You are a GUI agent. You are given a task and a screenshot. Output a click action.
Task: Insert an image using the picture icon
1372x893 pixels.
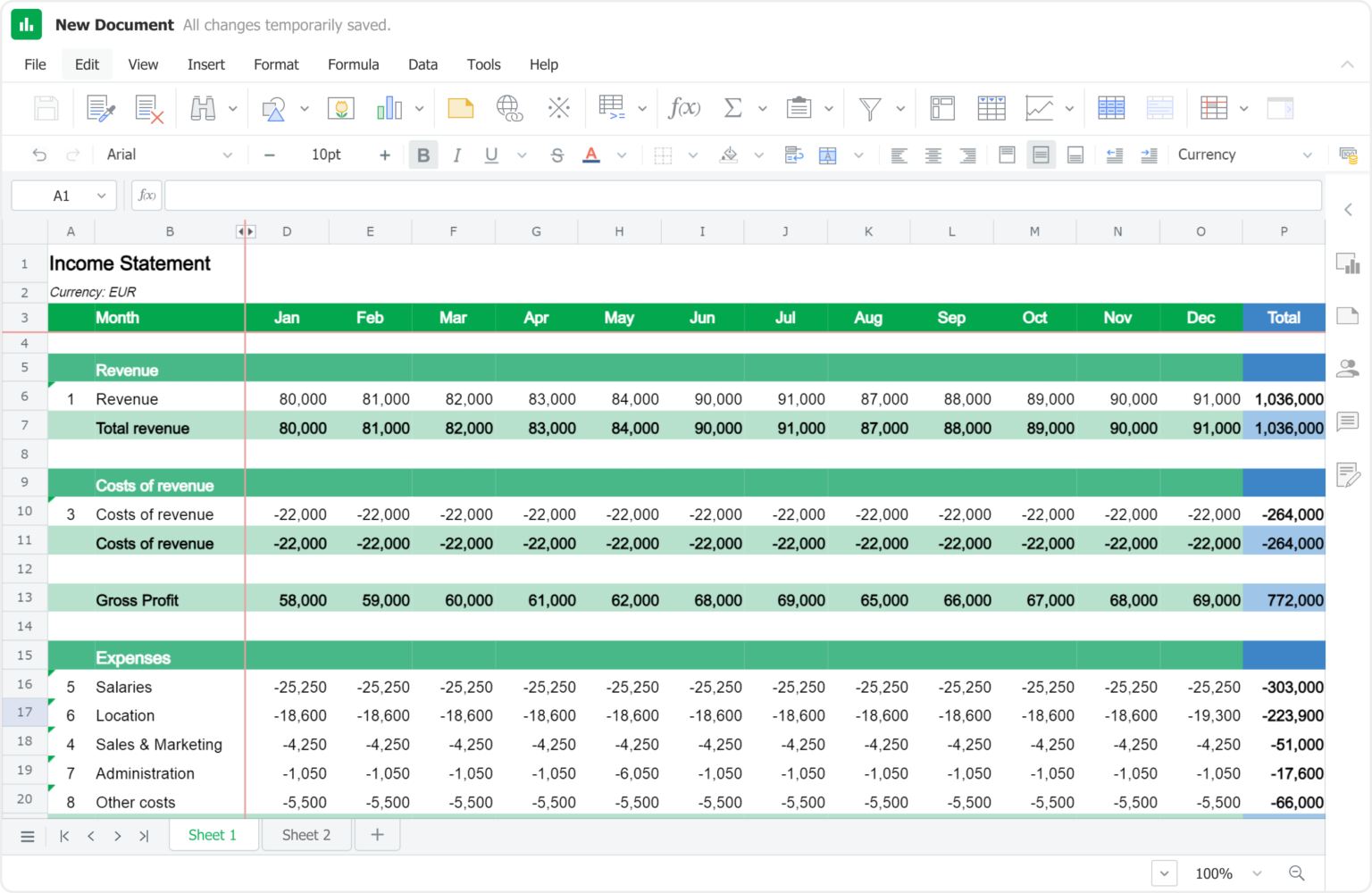(x=340, y=108)
